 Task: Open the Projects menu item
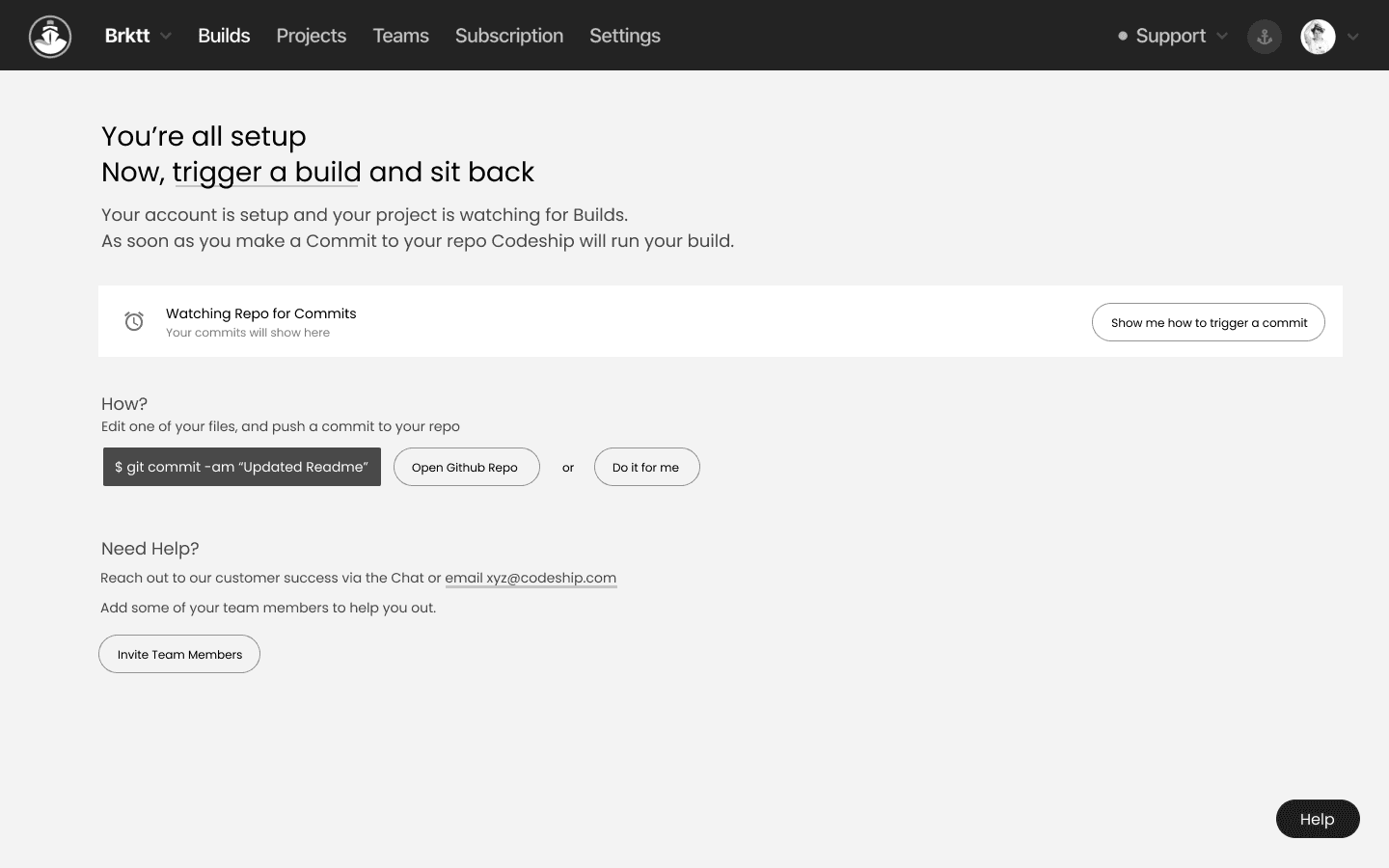click(311, 36)
